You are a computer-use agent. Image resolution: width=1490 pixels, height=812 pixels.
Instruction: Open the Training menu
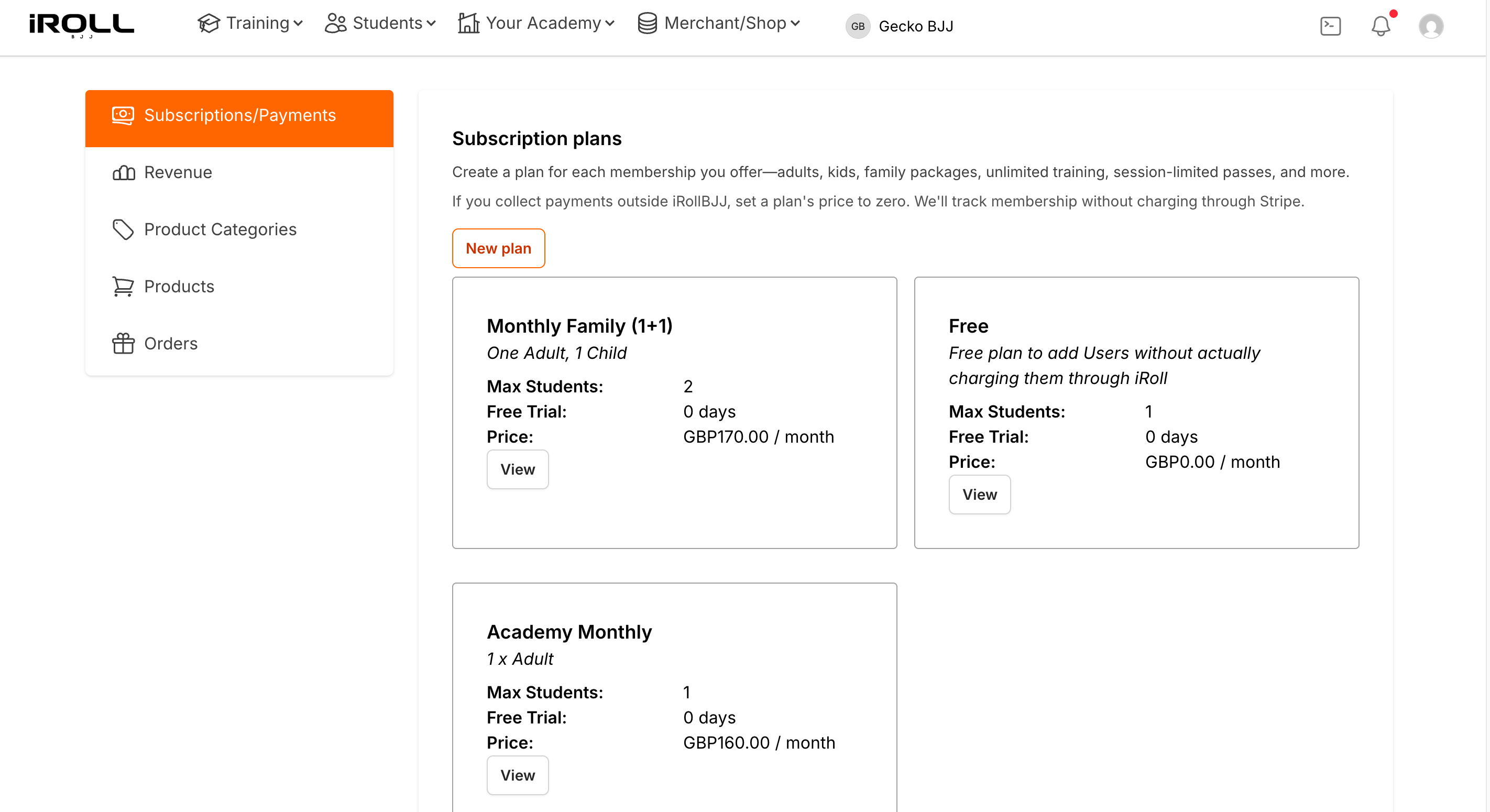[x=250, y=24]
